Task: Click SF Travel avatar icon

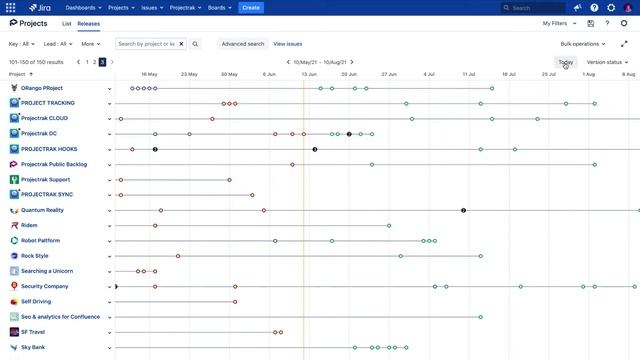Action: pos(14,332)
